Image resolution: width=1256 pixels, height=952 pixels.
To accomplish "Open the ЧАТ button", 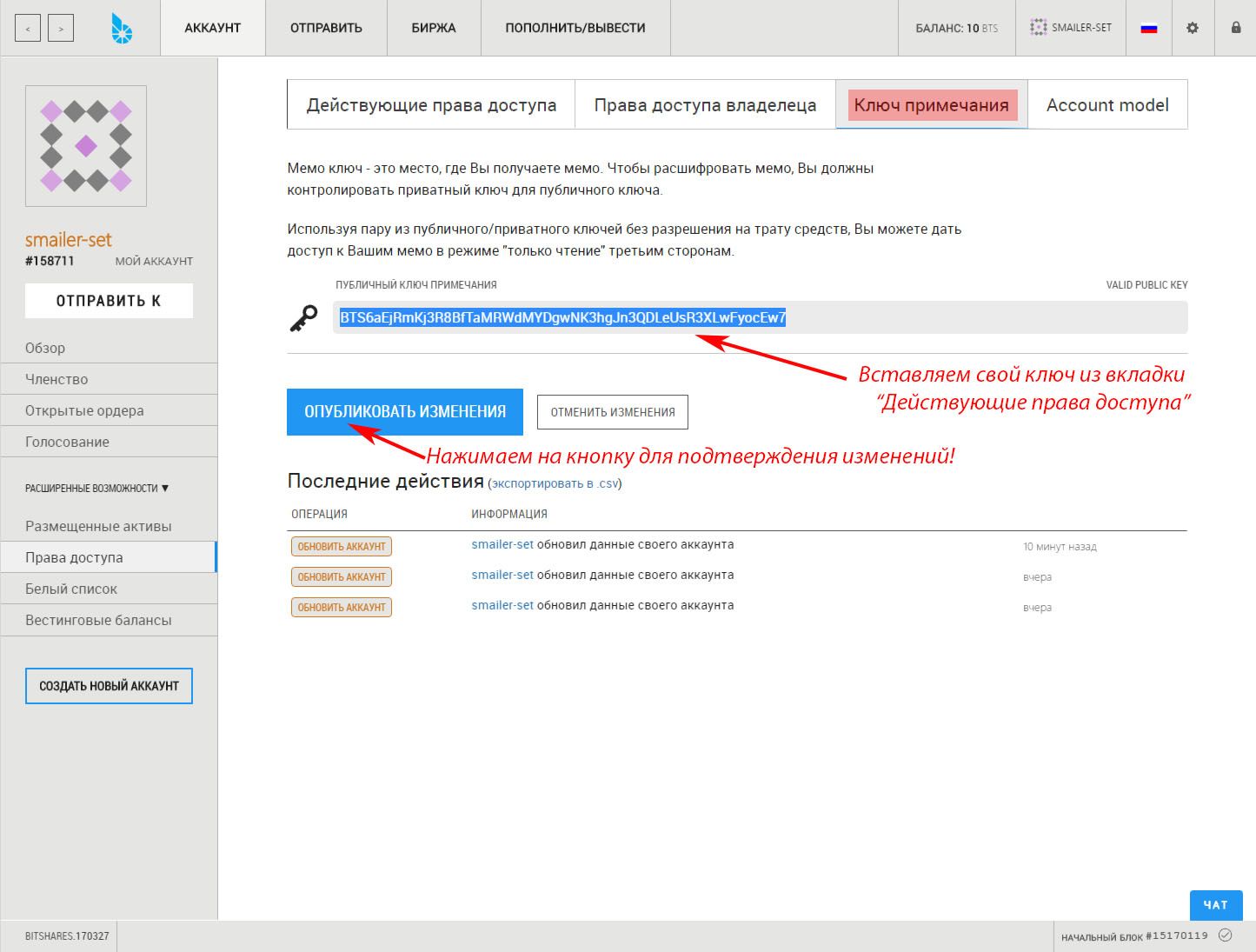I will (x=1215, y=905).
